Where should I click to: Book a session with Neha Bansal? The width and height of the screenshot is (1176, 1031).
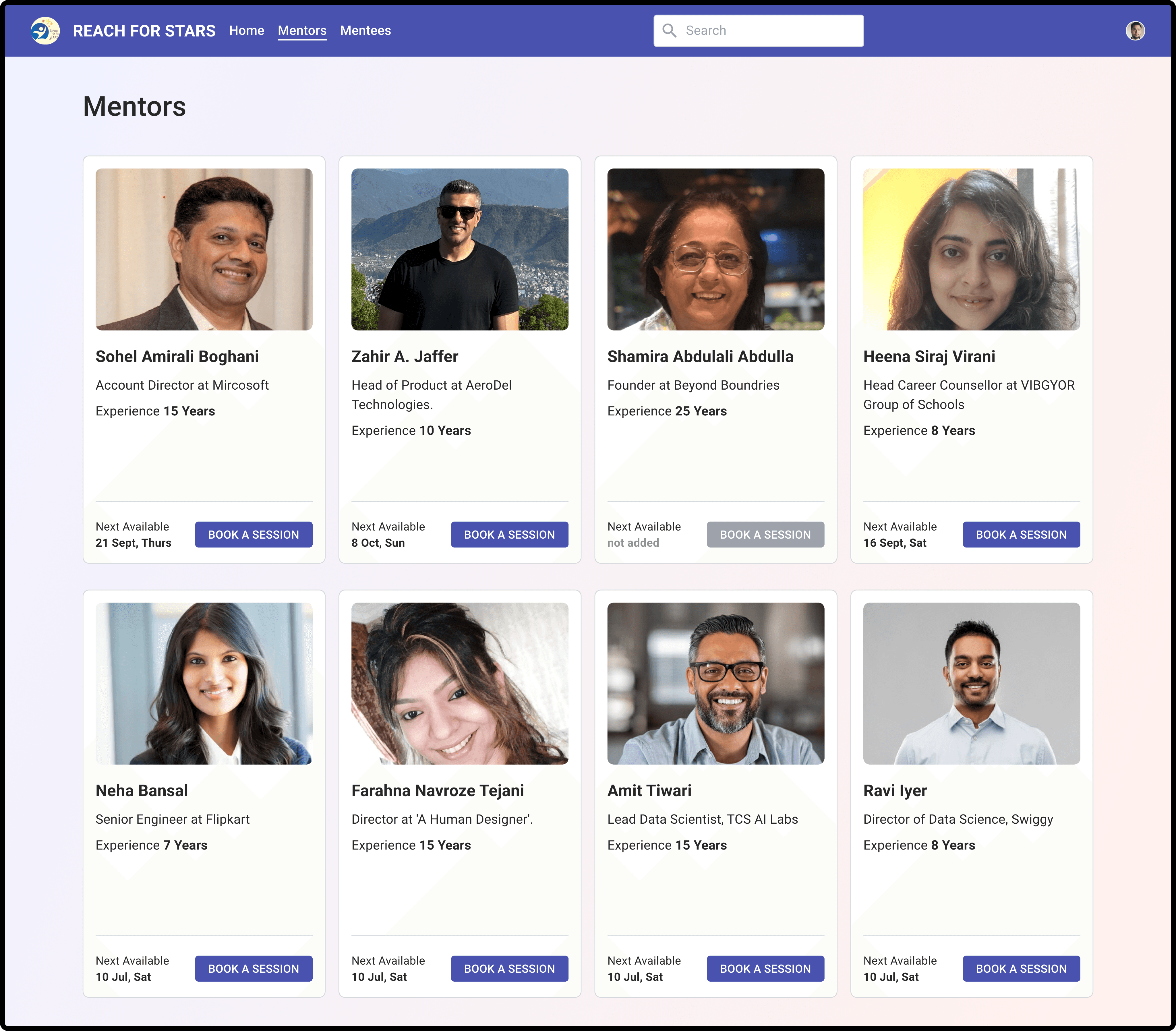click(253, 968)
